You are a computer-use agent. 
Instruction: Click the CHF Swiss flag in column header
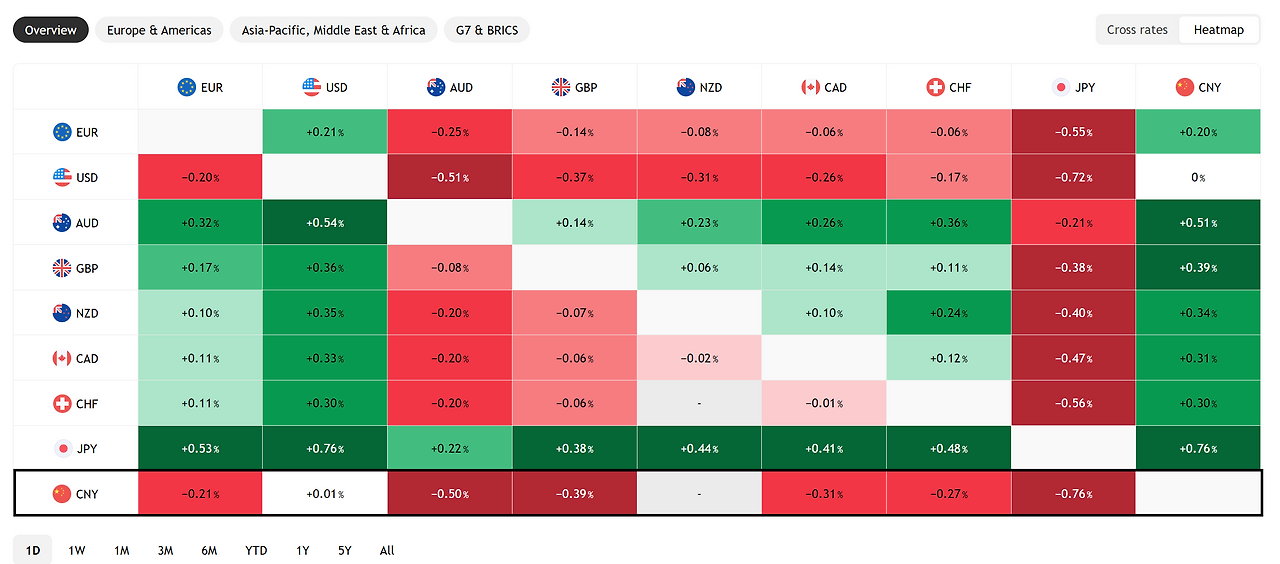(935, 87)
